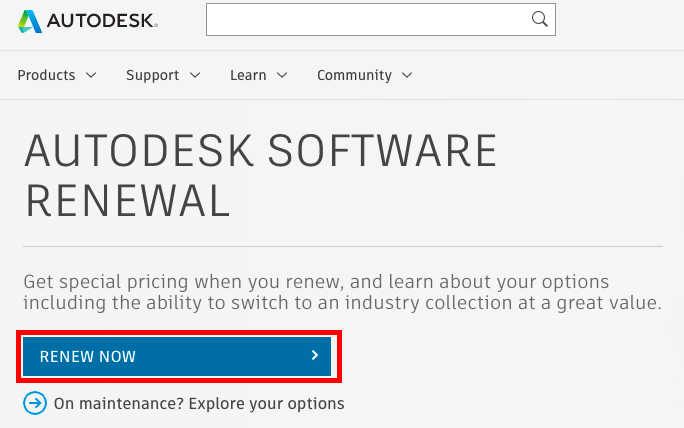This screenshot has width=684, height=428.
Task: Expand the Community dropdown chevron
Action: [x=407, y=75]
